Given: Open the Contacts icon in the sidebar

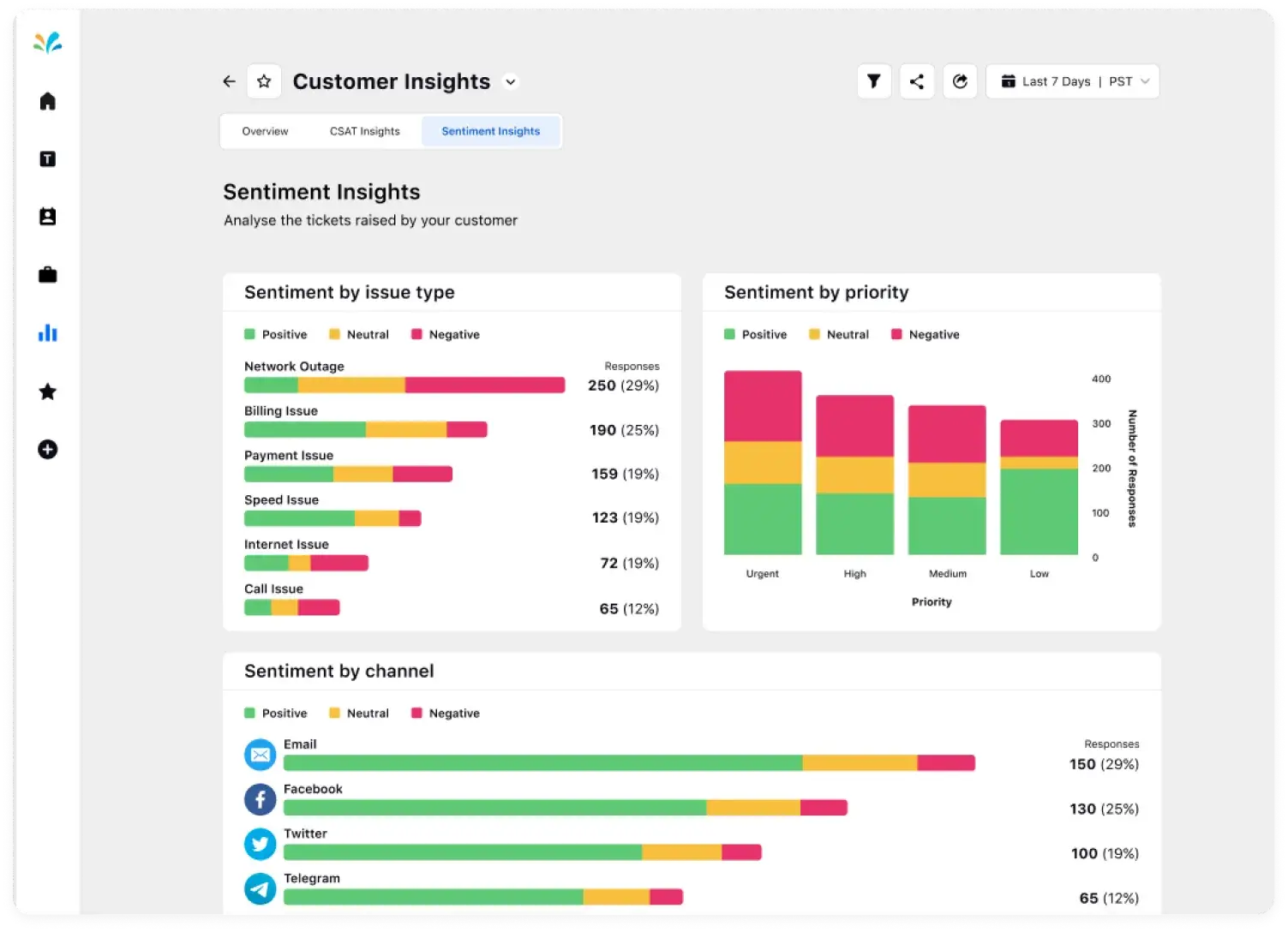Looking at the screenshot, I should 47,216.
